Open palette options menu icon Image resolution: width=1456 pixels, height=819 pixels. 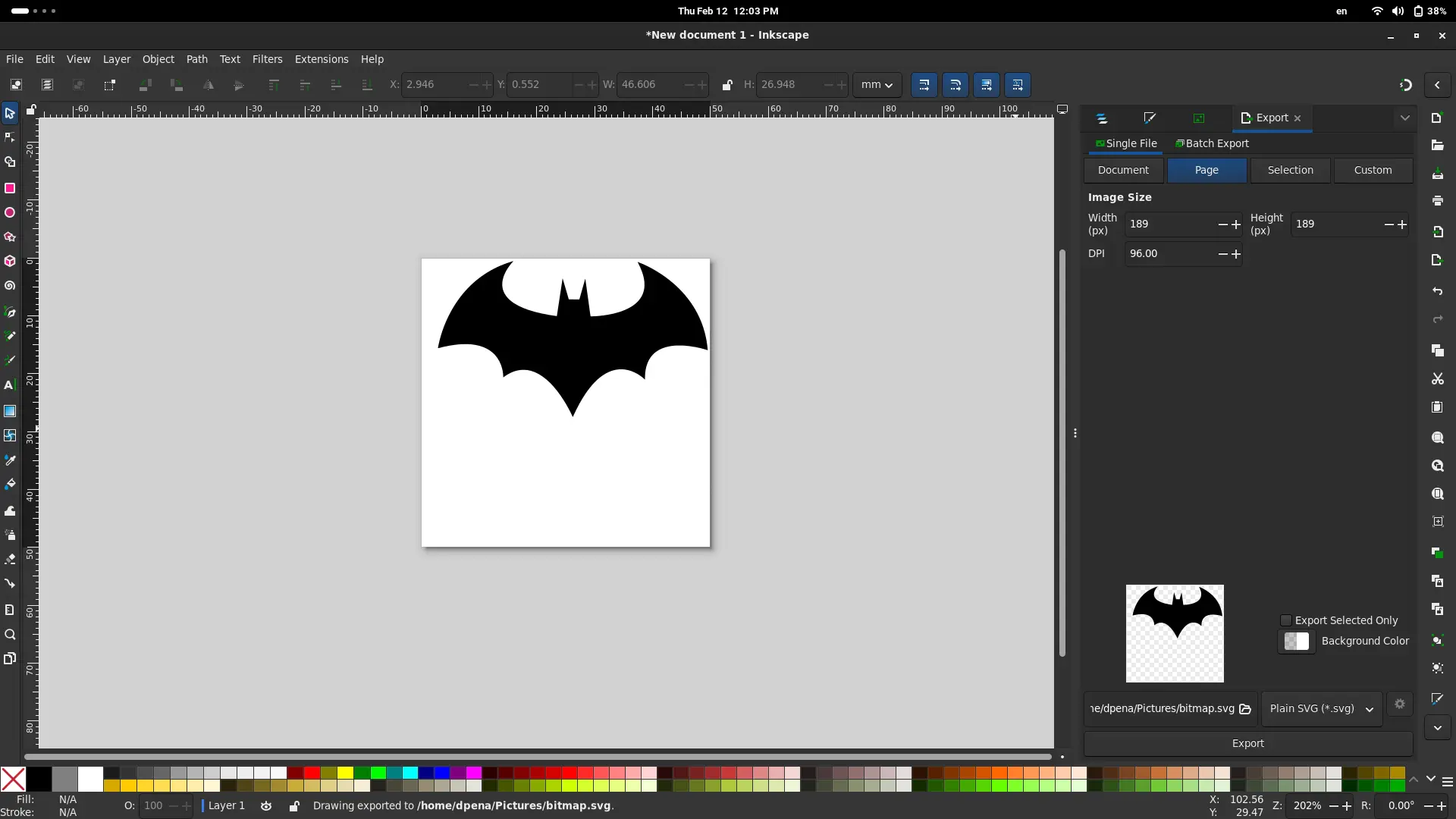coord(1447,782)
